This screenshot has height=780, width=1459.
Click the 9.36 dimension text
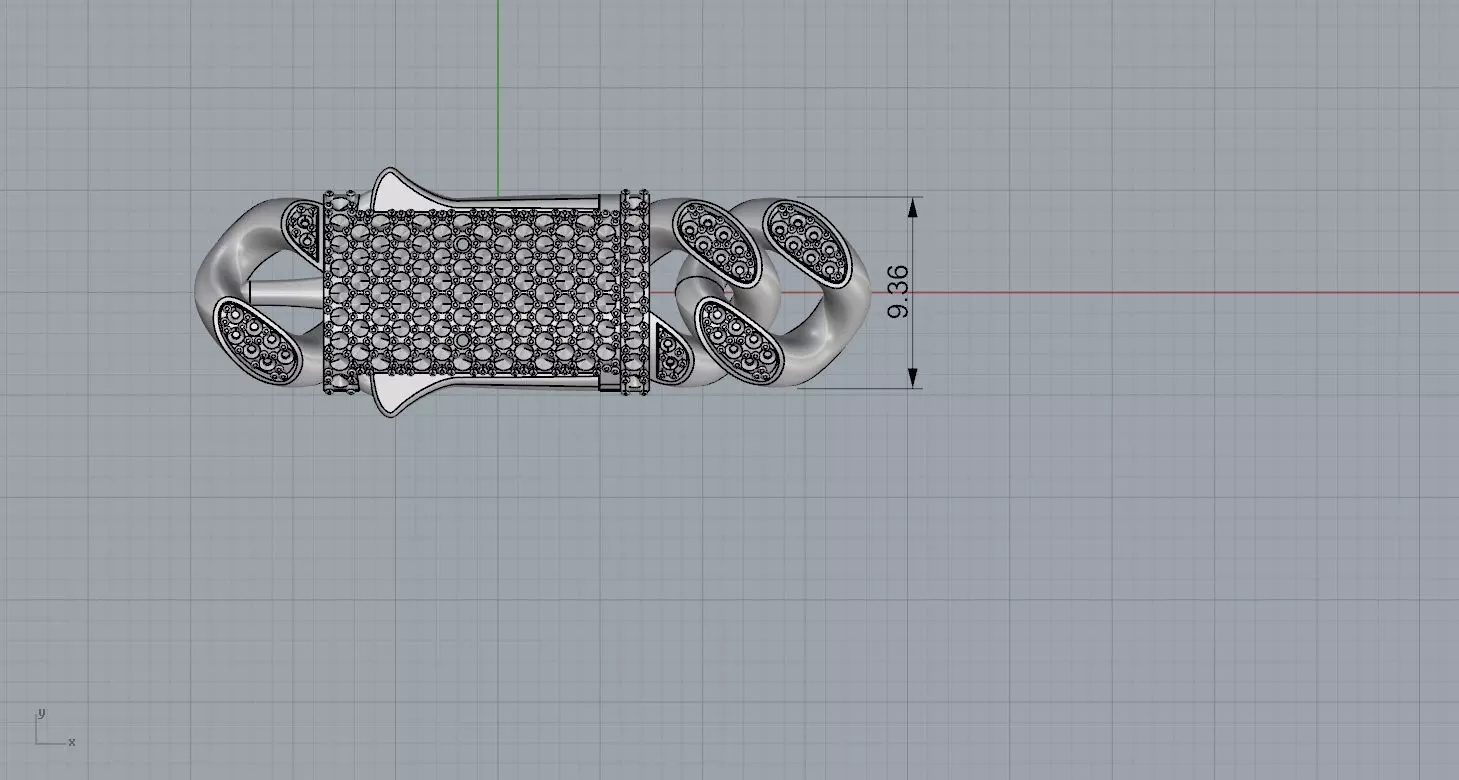[898, 292]
